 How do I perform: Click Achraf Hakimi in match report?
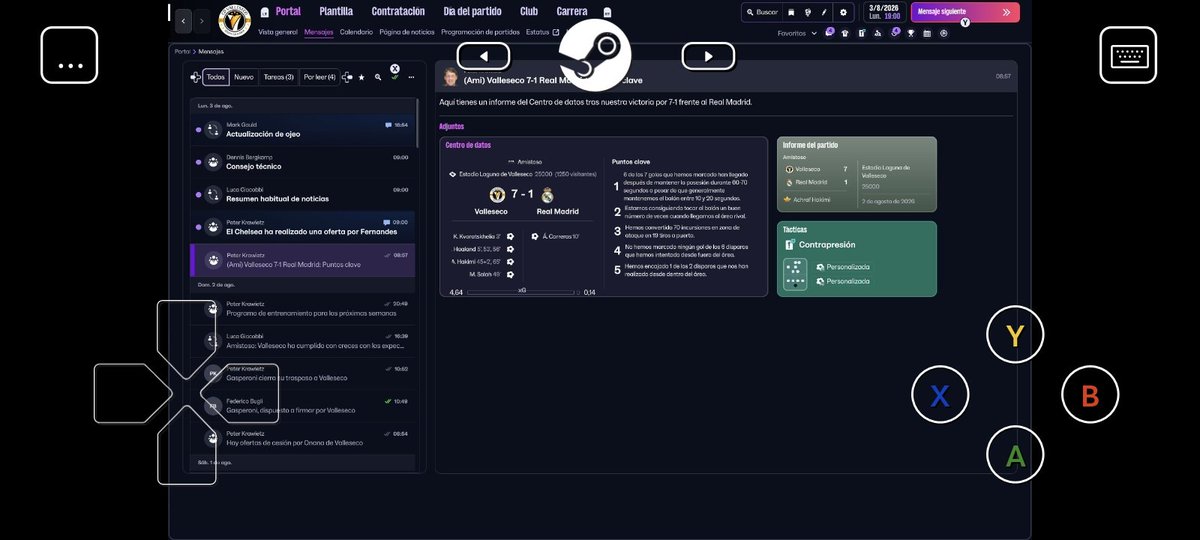click(814, 199)
